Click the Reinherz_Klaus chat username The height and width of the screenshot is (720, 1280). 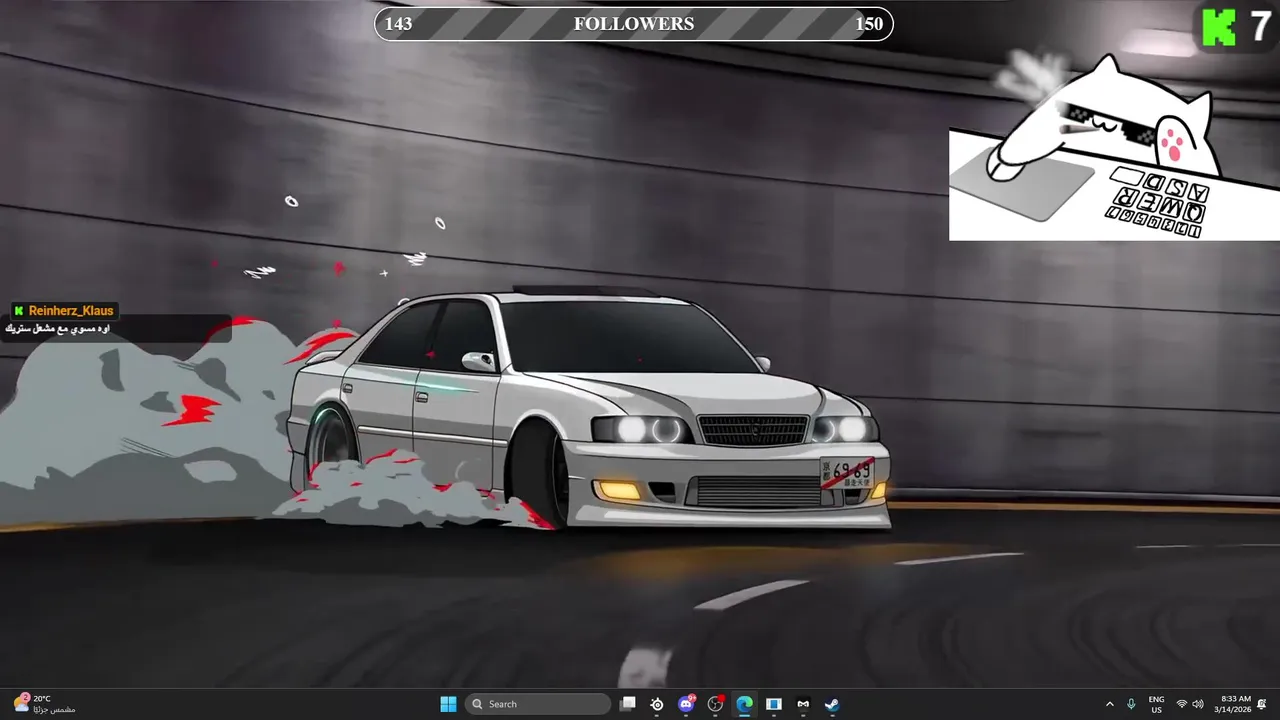[x=71, y=311]
